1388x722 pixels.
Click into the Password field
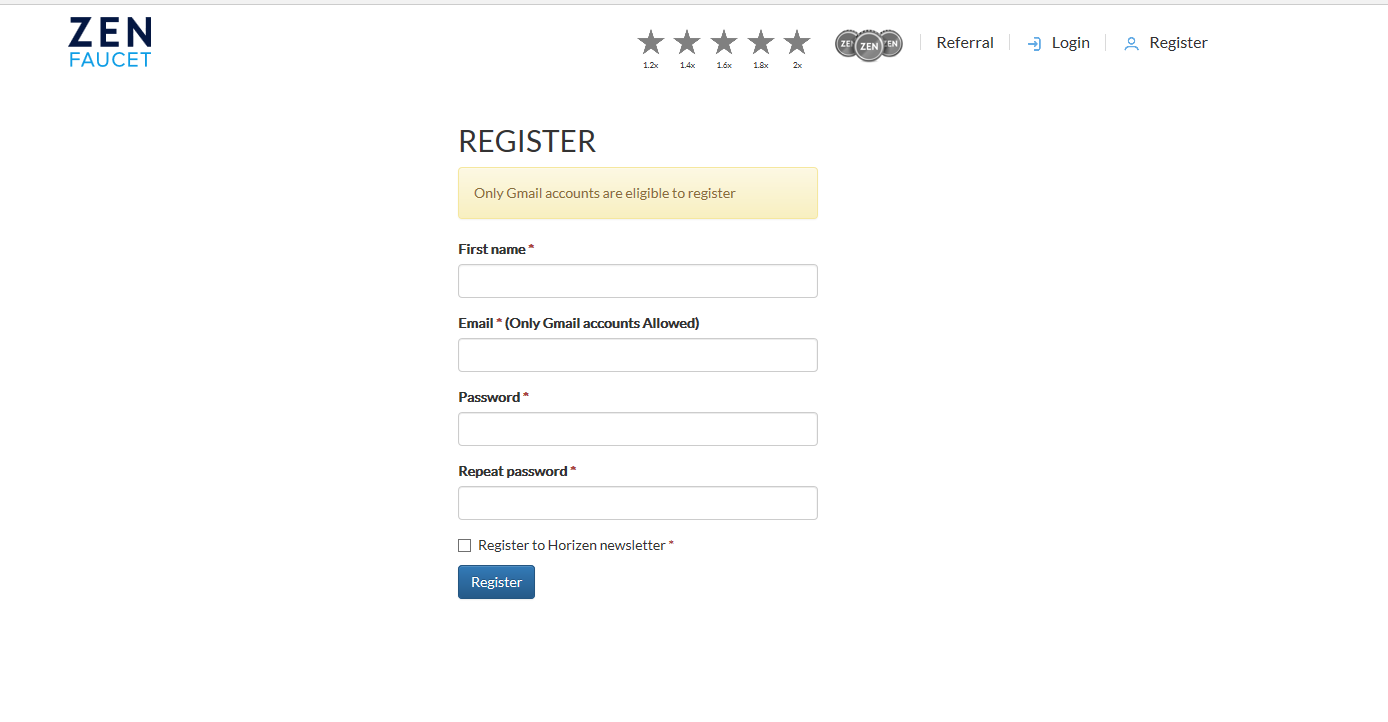coord(638,429)
